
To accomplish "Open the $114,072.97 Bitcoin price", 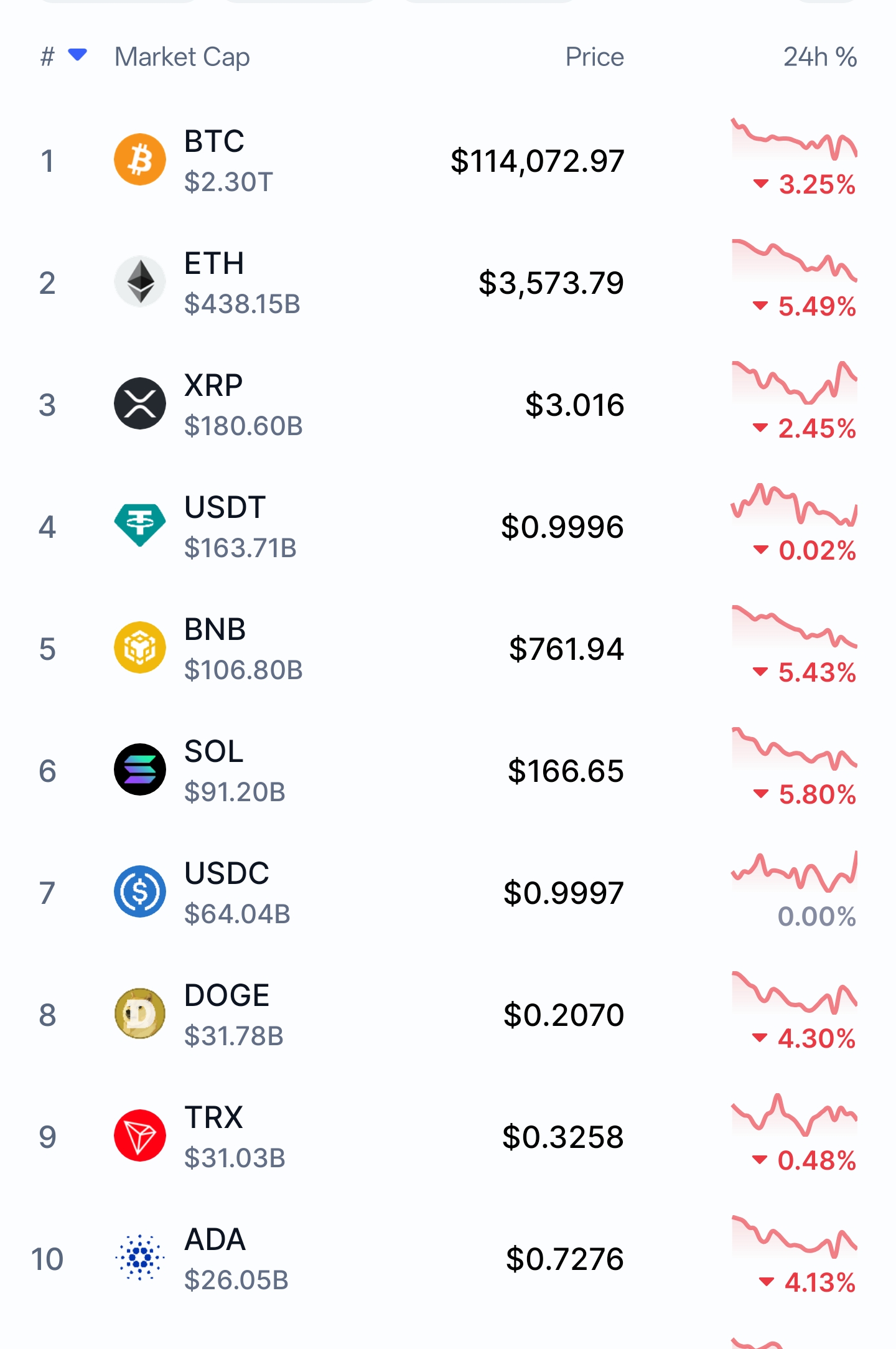I will [537, 161].
